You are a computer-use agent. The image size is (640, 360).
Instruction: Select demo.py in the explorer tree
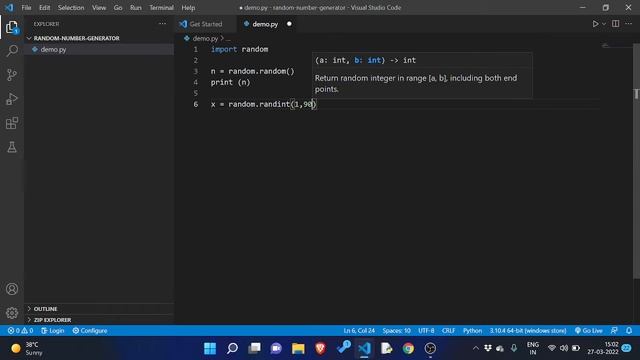99,49
